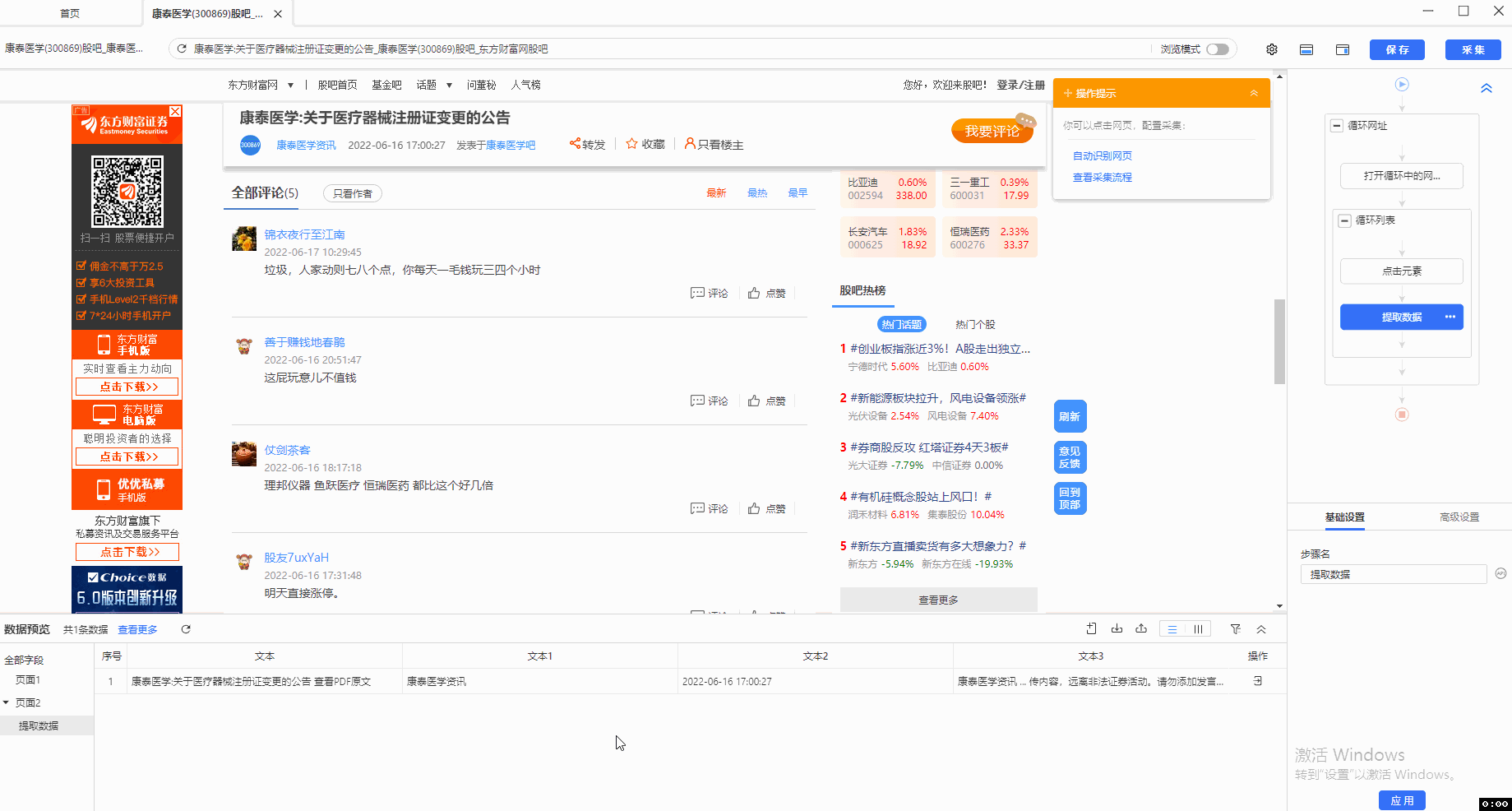The image size is (1512, 811).
Task: Collapse the 循环列表 workflow block
Action: click(1345, 220)
